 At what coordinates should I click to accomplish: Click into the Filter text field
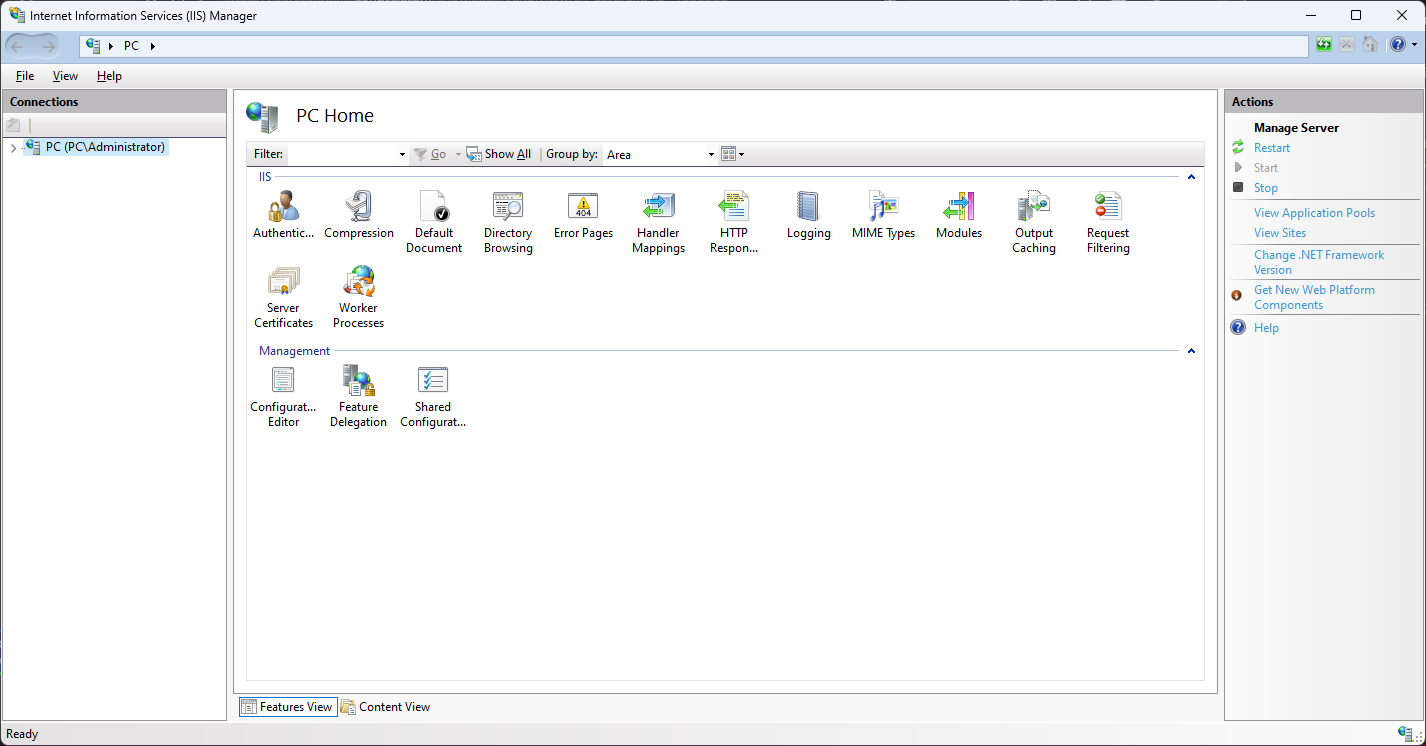pos(342,155)
